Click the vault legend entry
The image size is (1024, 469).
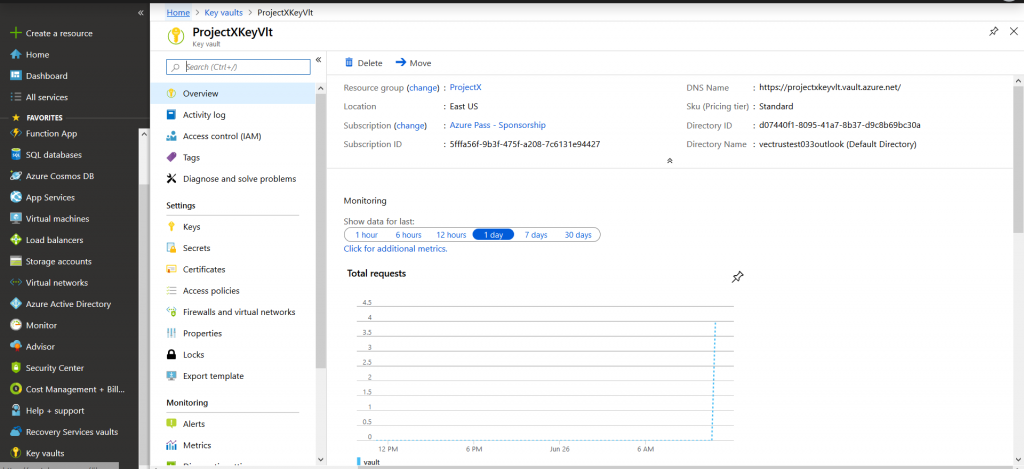369,462
